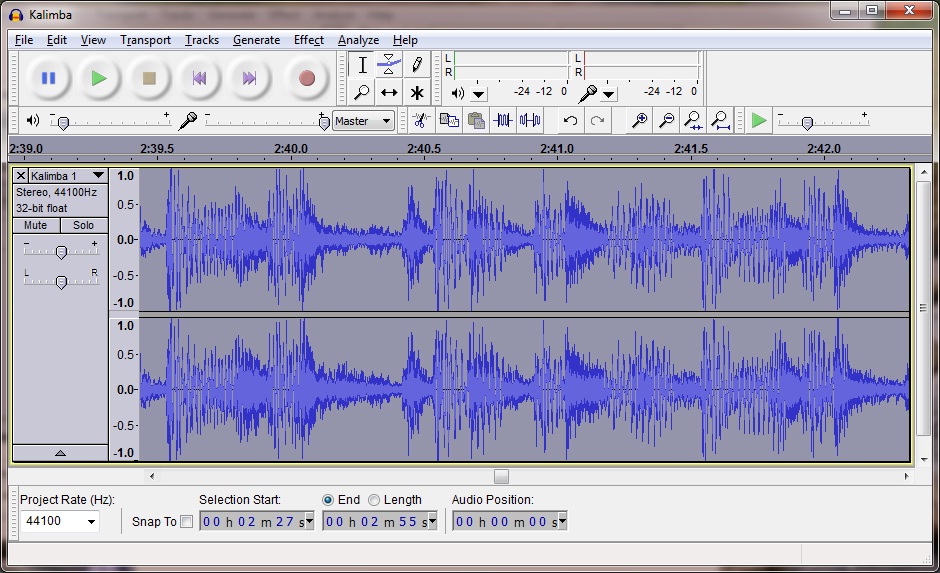Solo the Kalimba 1 track
The image size is (940, 573).
83,225
